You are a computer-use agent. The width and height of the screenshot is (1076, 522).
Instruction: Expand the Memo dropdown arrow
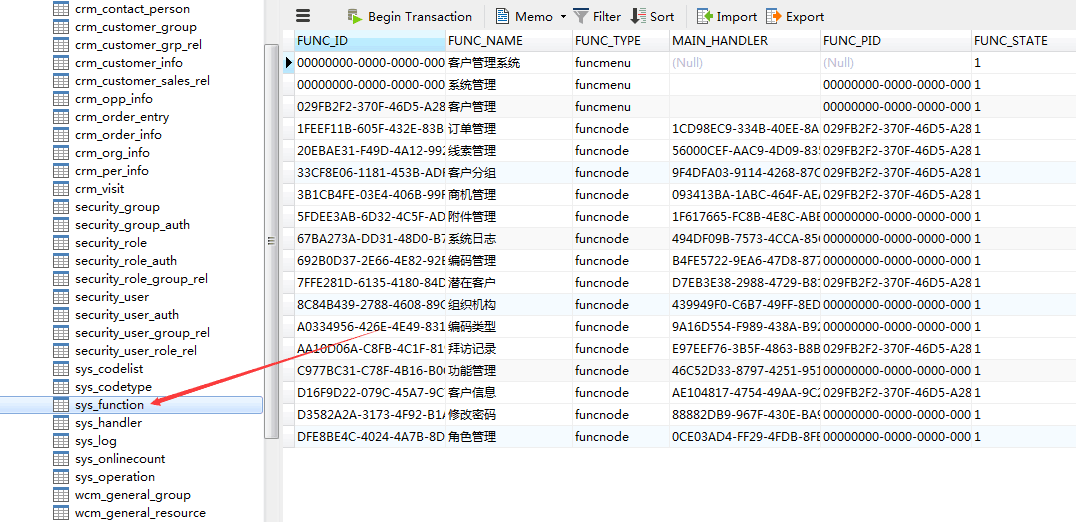(x=563, y=17)
